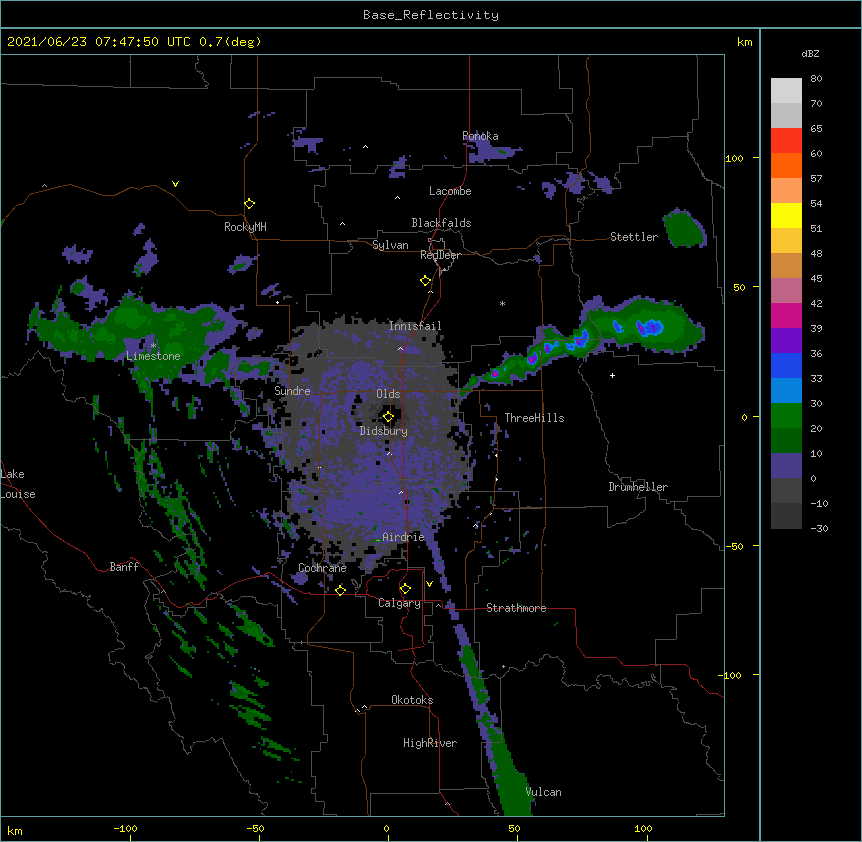Select the Lake Louise label
The height and width of the screenshot is (842, 862).
(x=18, y=484)
